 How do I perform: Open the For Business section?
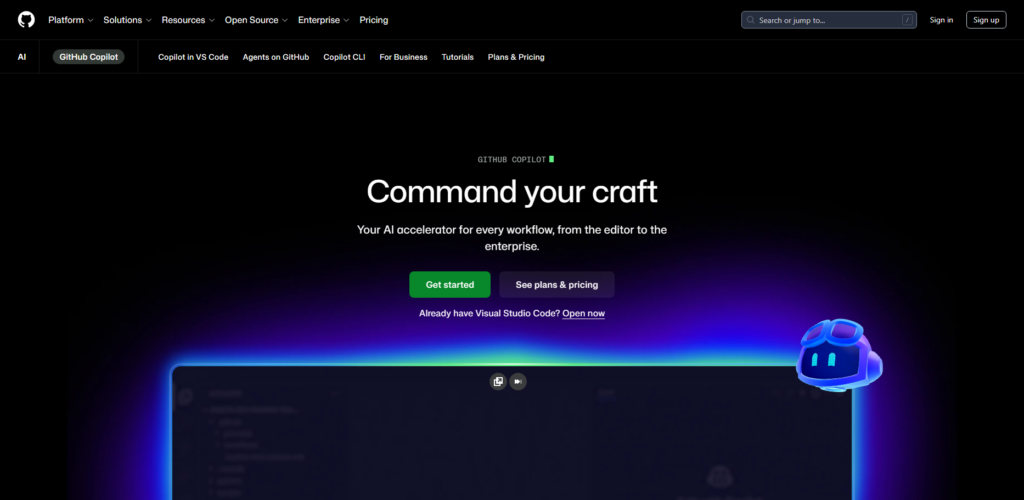[404, 57]
